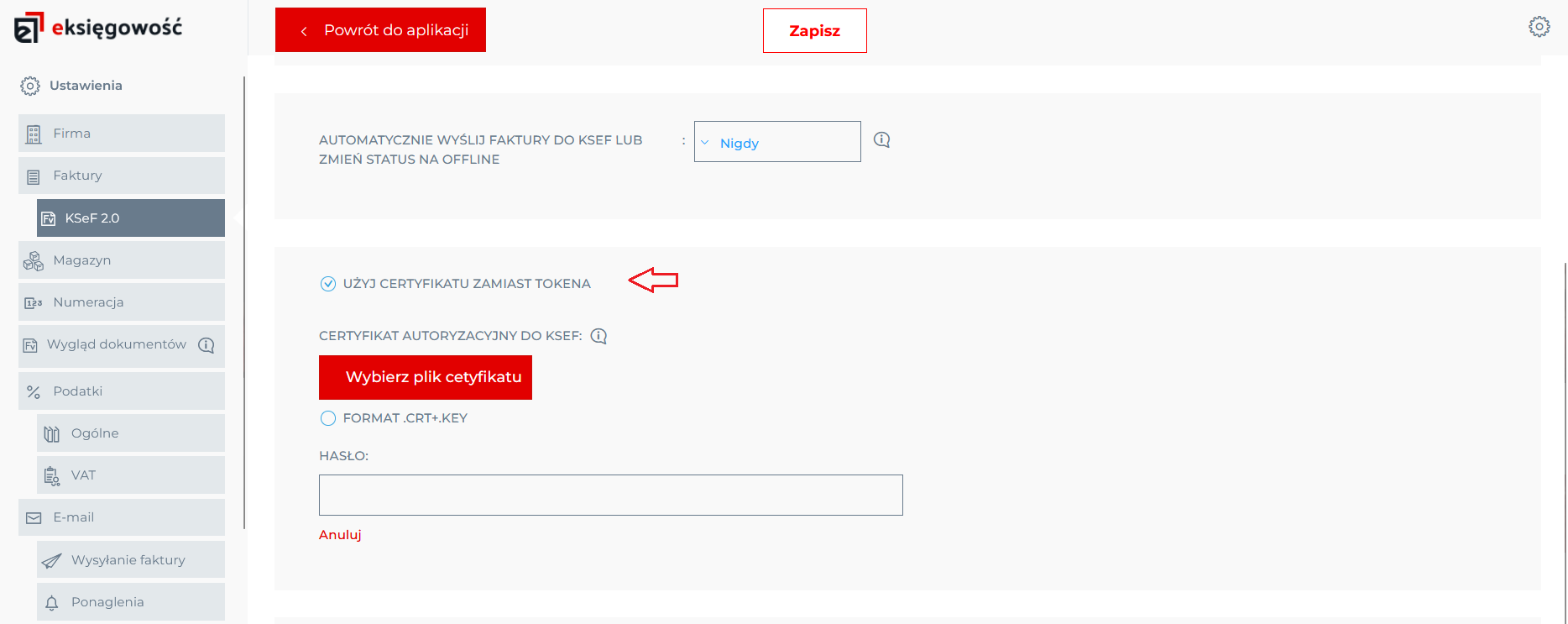The image size is (1568, 624).
Task: Click the Ponaglenia bell icon
Action: point(52,603)
